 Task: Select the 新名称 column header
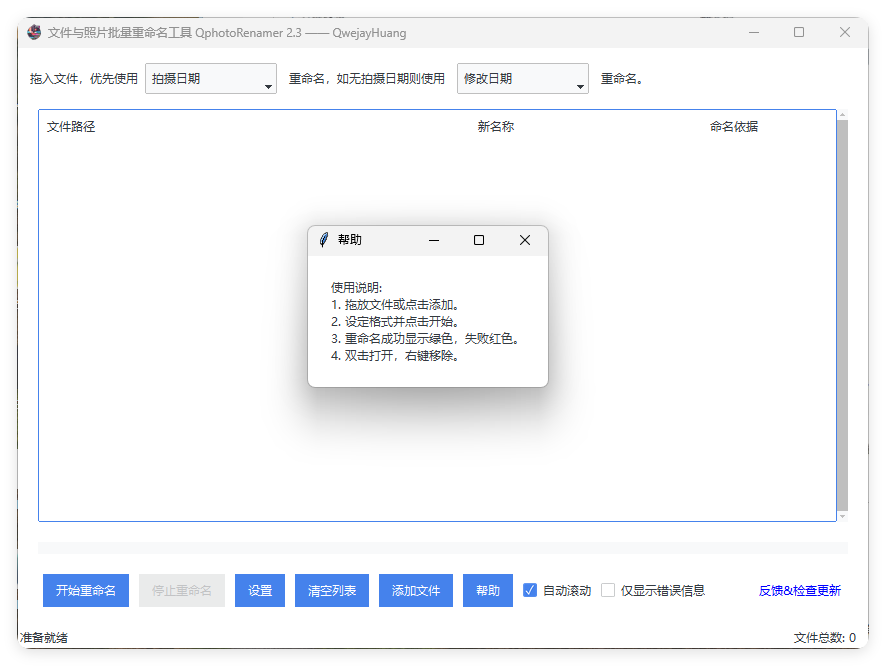(494, 126)
